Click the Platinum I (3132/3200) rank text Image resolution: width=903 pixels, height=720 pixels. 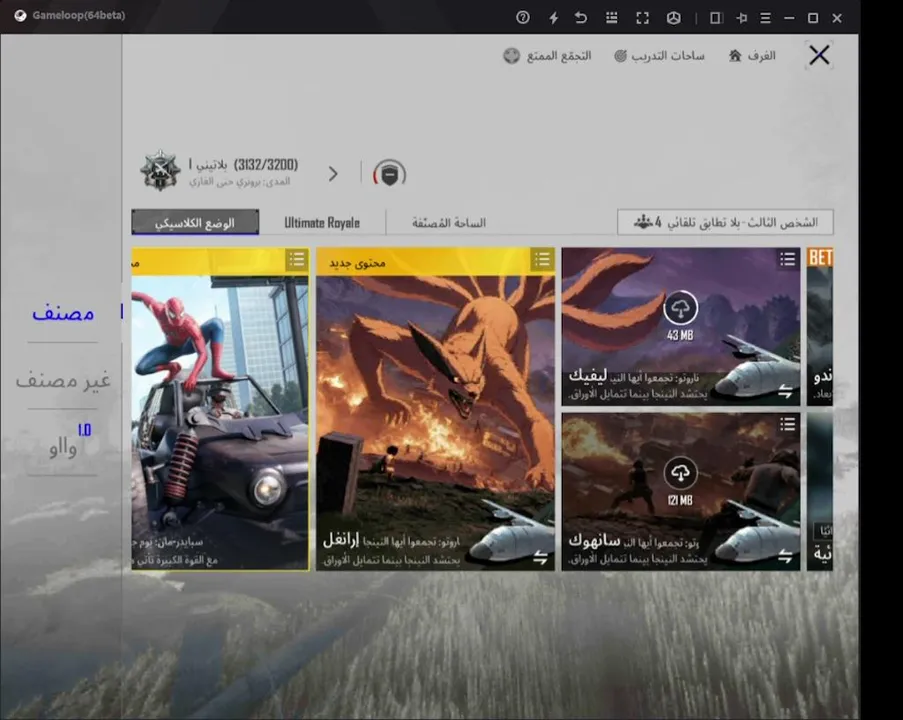(x=244, y=165)
